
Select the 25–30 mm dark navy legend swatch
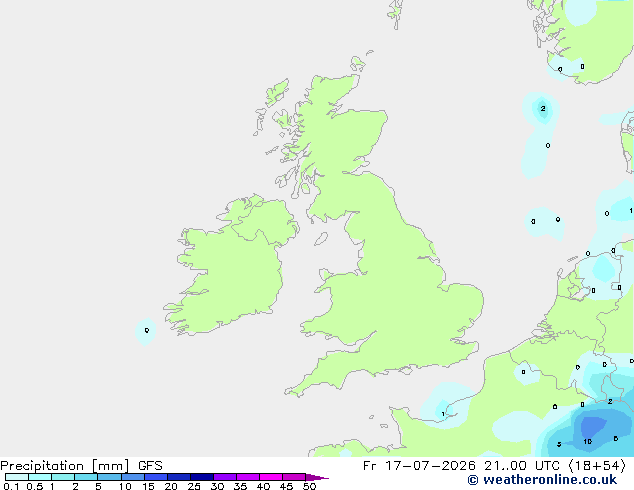[x=202, y=477]
